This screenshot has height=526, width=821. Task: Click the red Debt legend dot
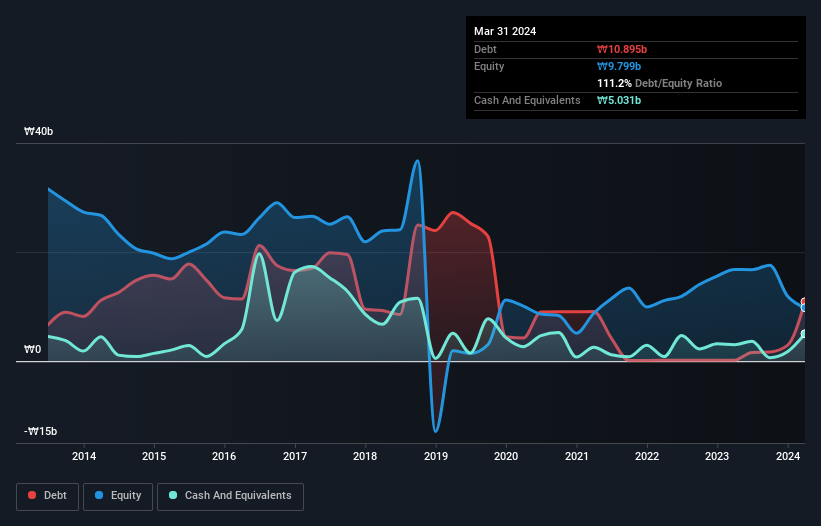point(32,495)
